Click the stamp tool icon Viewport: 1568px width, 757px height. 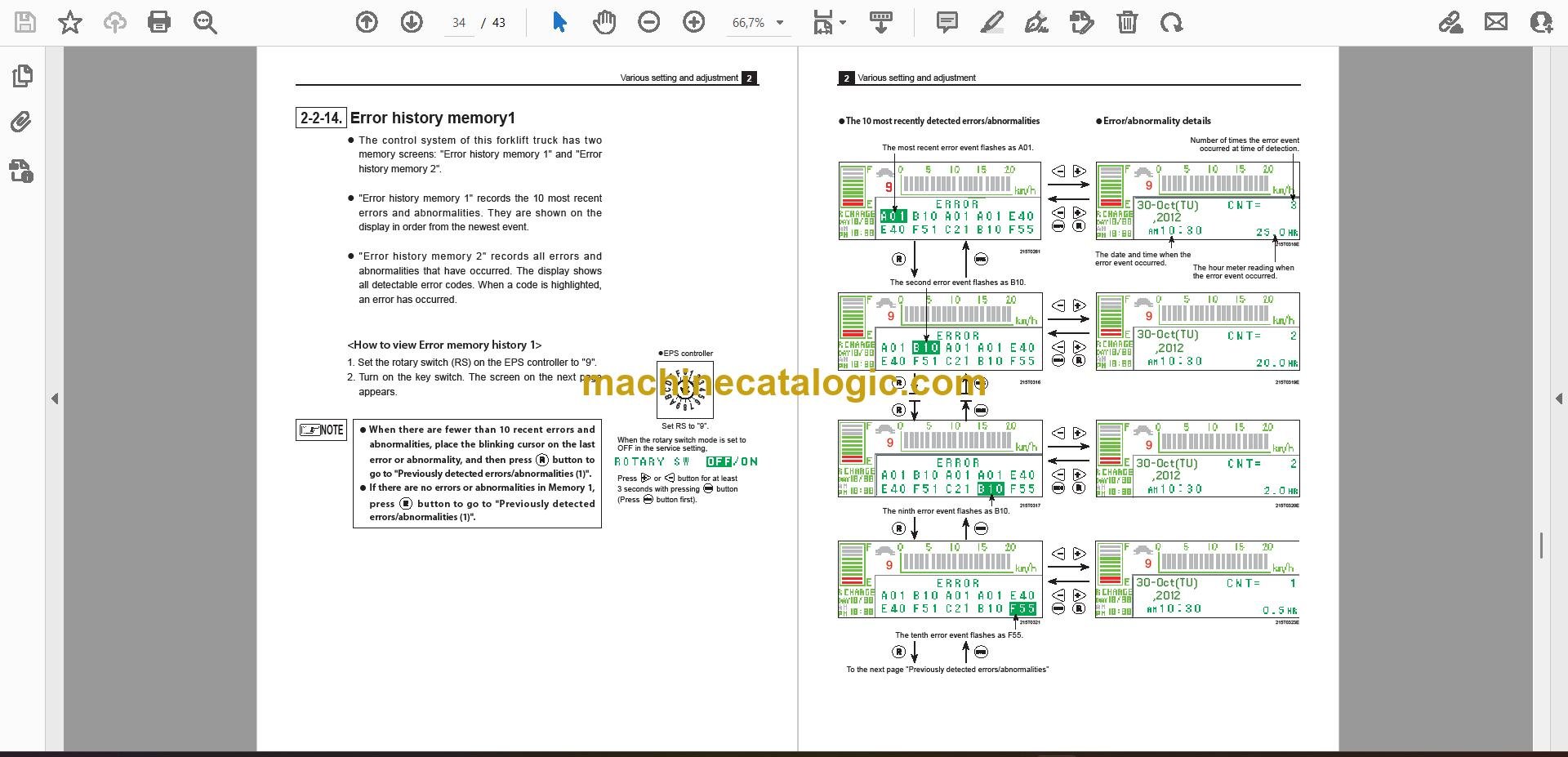[1081, 22]
